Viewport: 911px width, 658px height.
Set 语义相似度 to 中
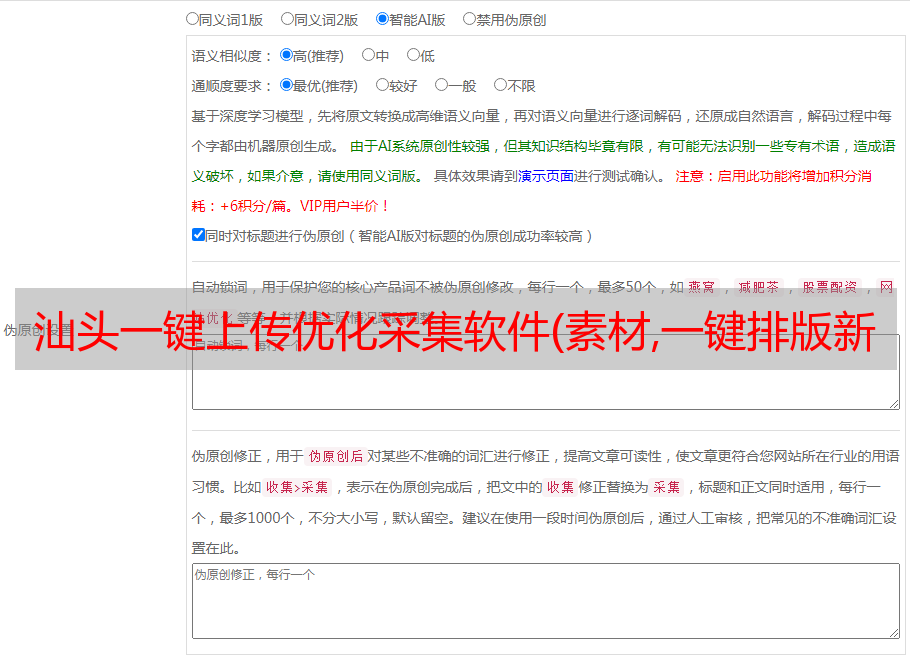[368, 55]
